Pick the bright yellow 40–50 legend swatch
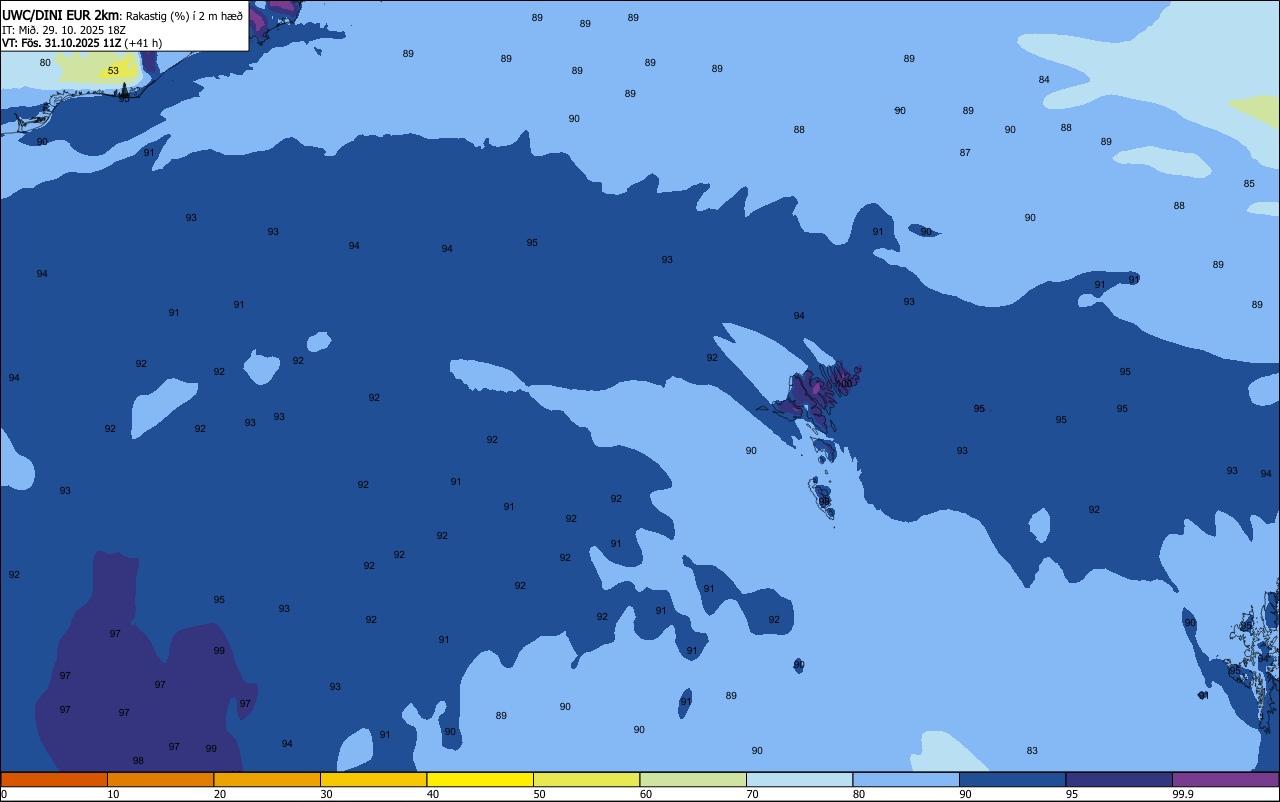The width and height of the screenshot is (1280, 802). 480,779
